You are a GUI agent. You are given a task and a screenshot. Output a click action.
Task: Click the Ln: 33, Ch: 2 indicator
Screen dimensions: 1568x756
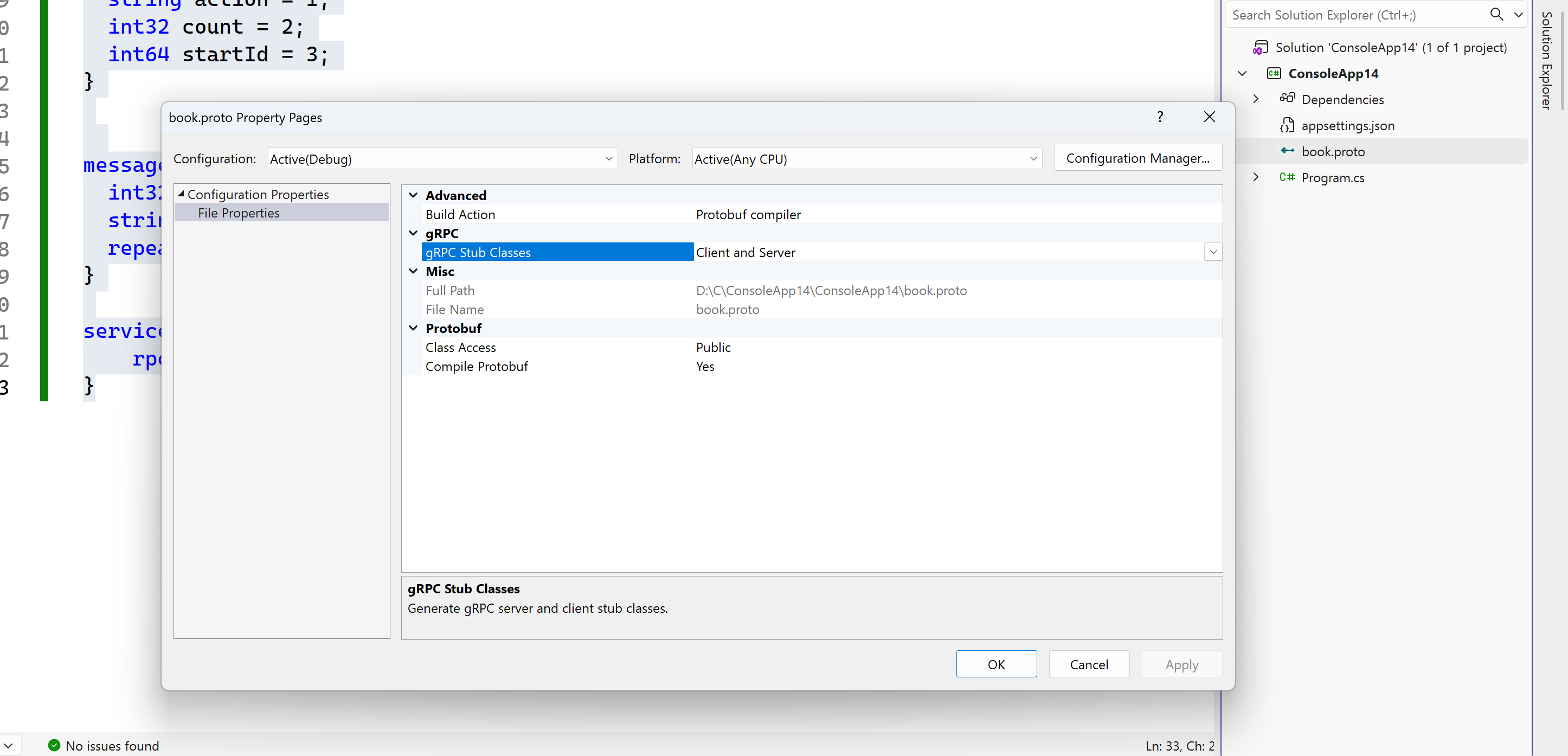coord(1179,746)
